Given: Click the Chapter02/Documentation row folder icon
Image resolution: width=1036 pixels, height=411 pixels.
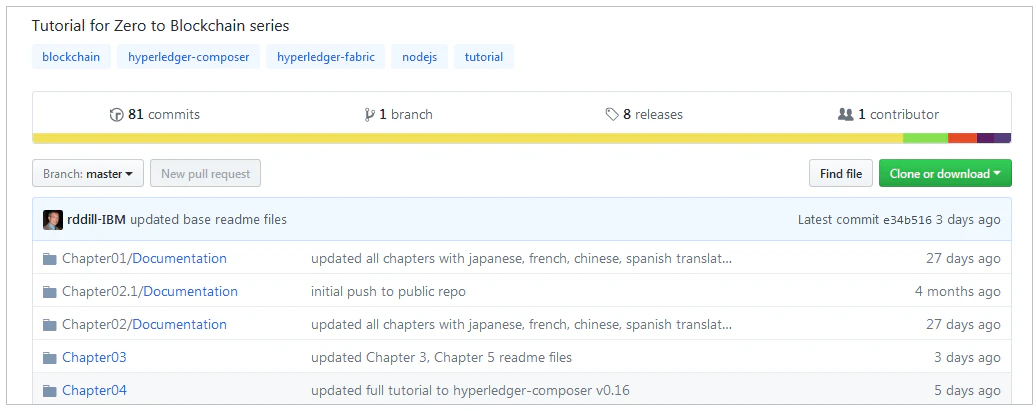Looking at the screenshot, I should coord(50,325).
